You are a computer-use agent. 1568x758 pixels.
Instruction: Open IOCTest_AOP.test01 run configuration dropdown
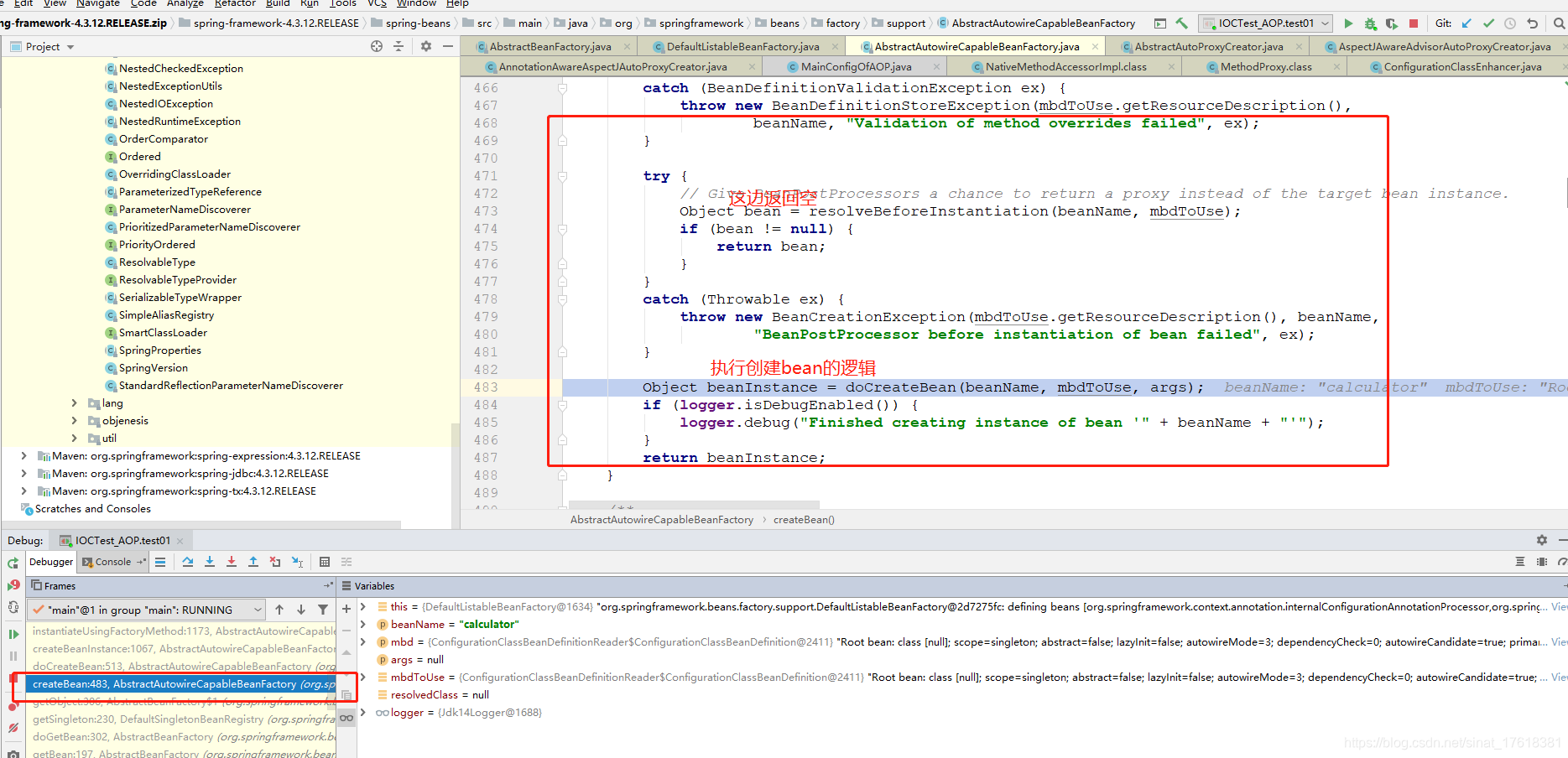coord(1266,23)
